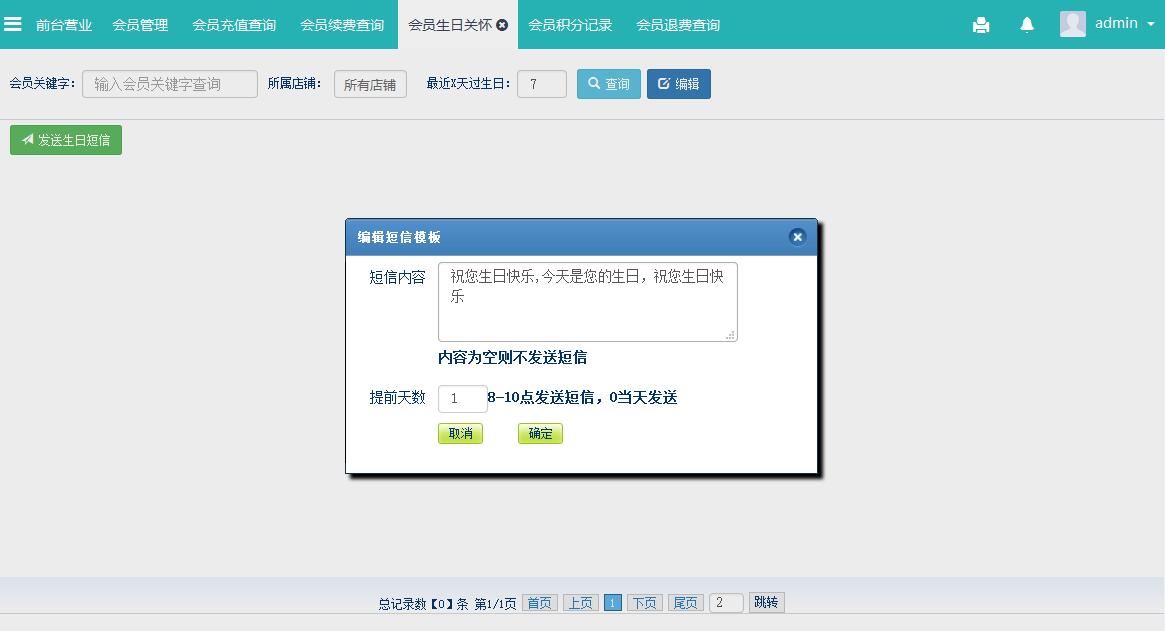Open the notification bell
This screenshot has width=1165, height=631.
coord(1027,25)
